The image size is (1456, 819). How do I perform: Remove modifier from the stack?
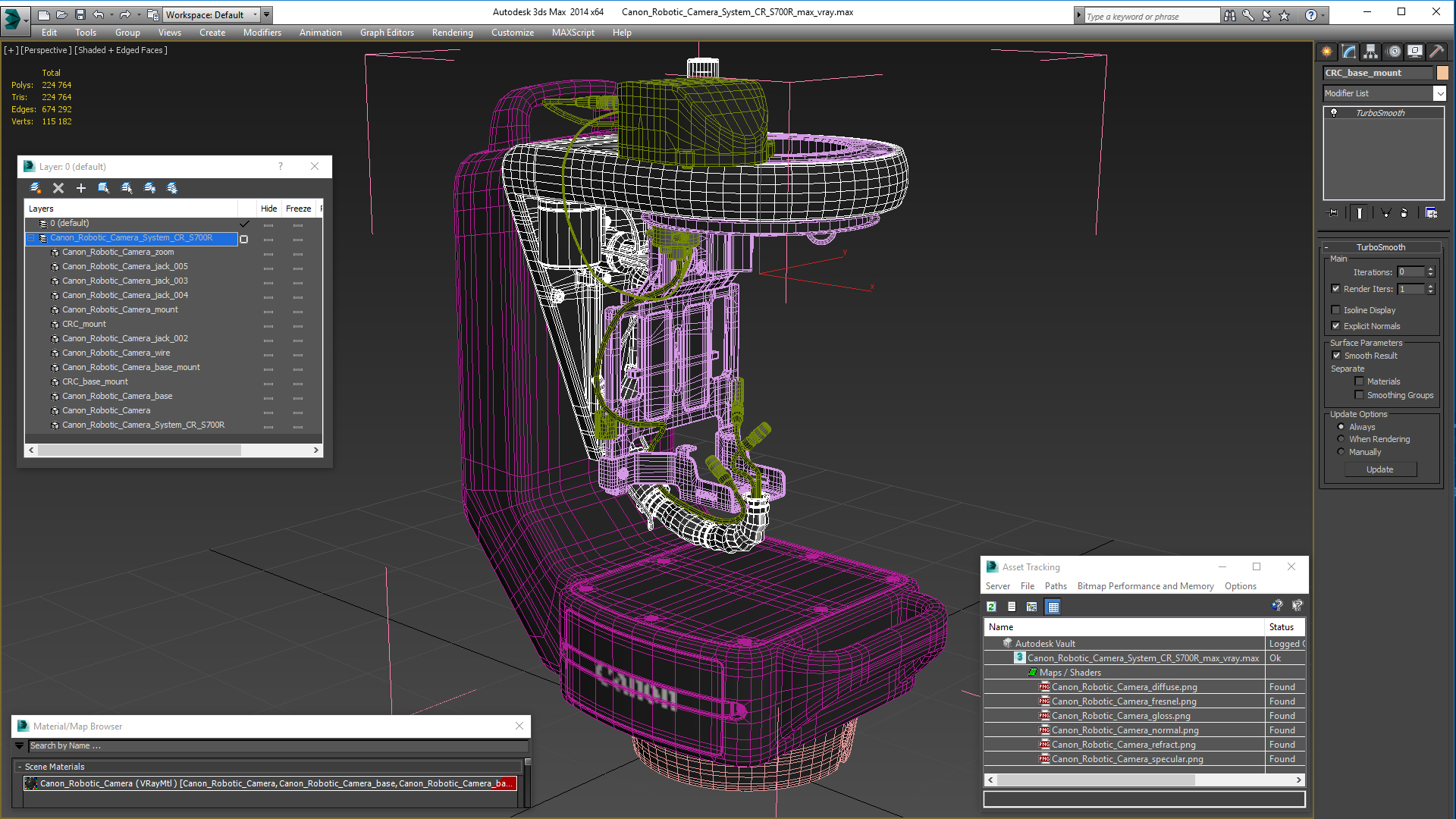tap(1404, 213)
